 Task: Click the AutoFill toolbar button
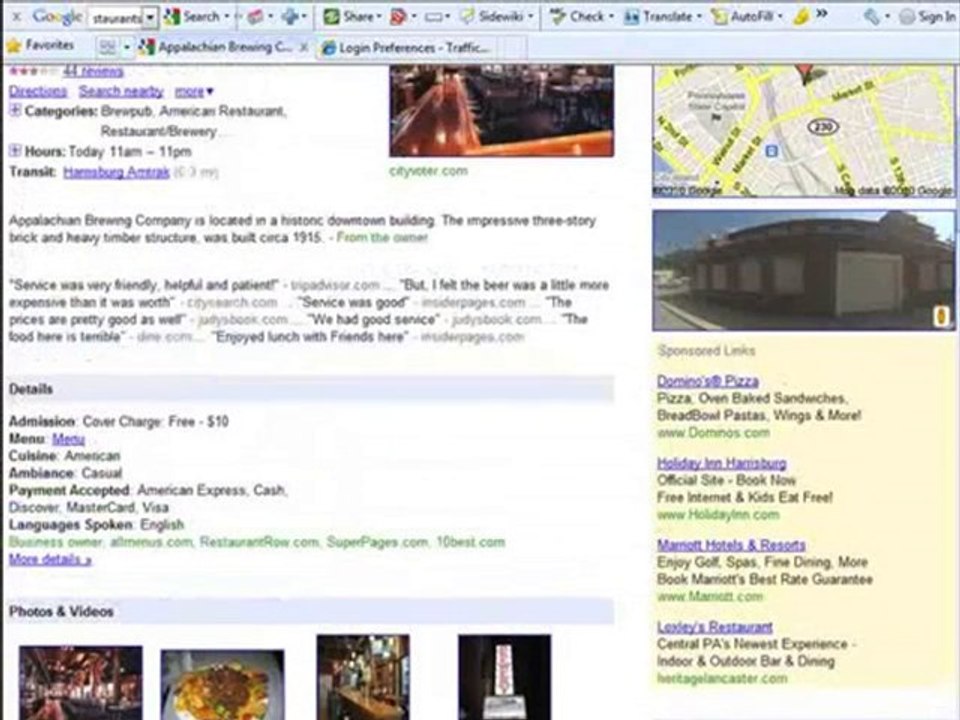[746, 17]
